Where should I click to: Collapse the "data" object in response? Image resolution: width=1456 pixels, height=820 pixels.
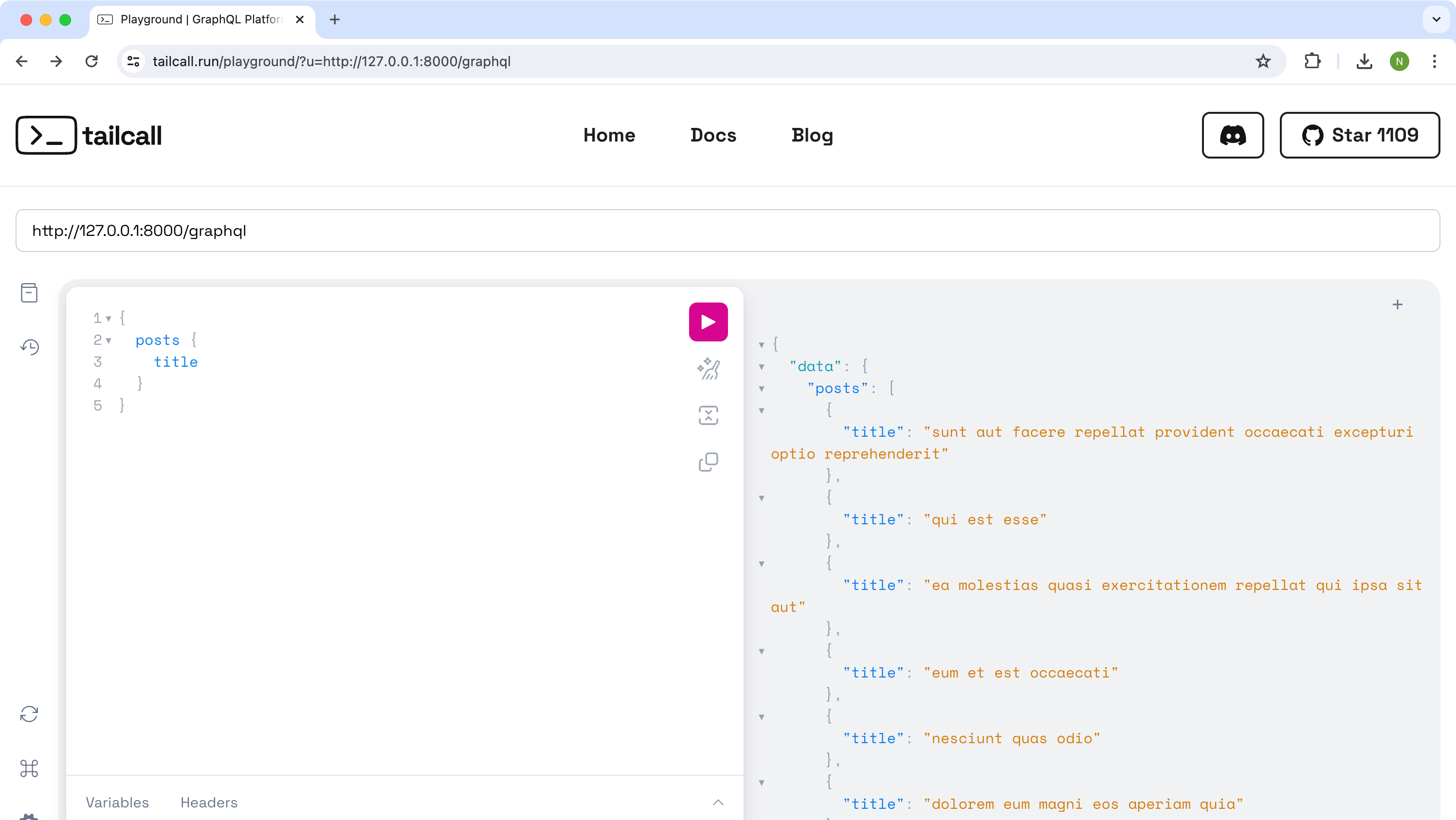point(762,367)
